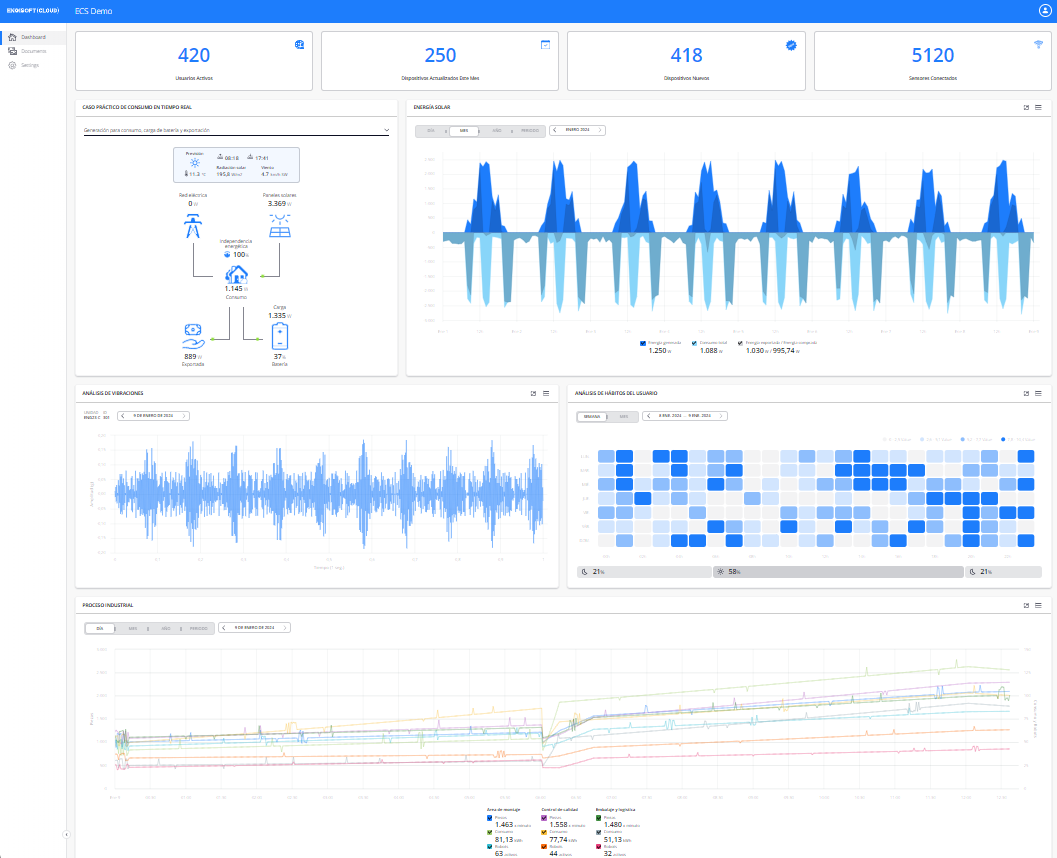
Task: Expand the Análisis de Vibraciones panel fullscreen
Action: [532, 393]
